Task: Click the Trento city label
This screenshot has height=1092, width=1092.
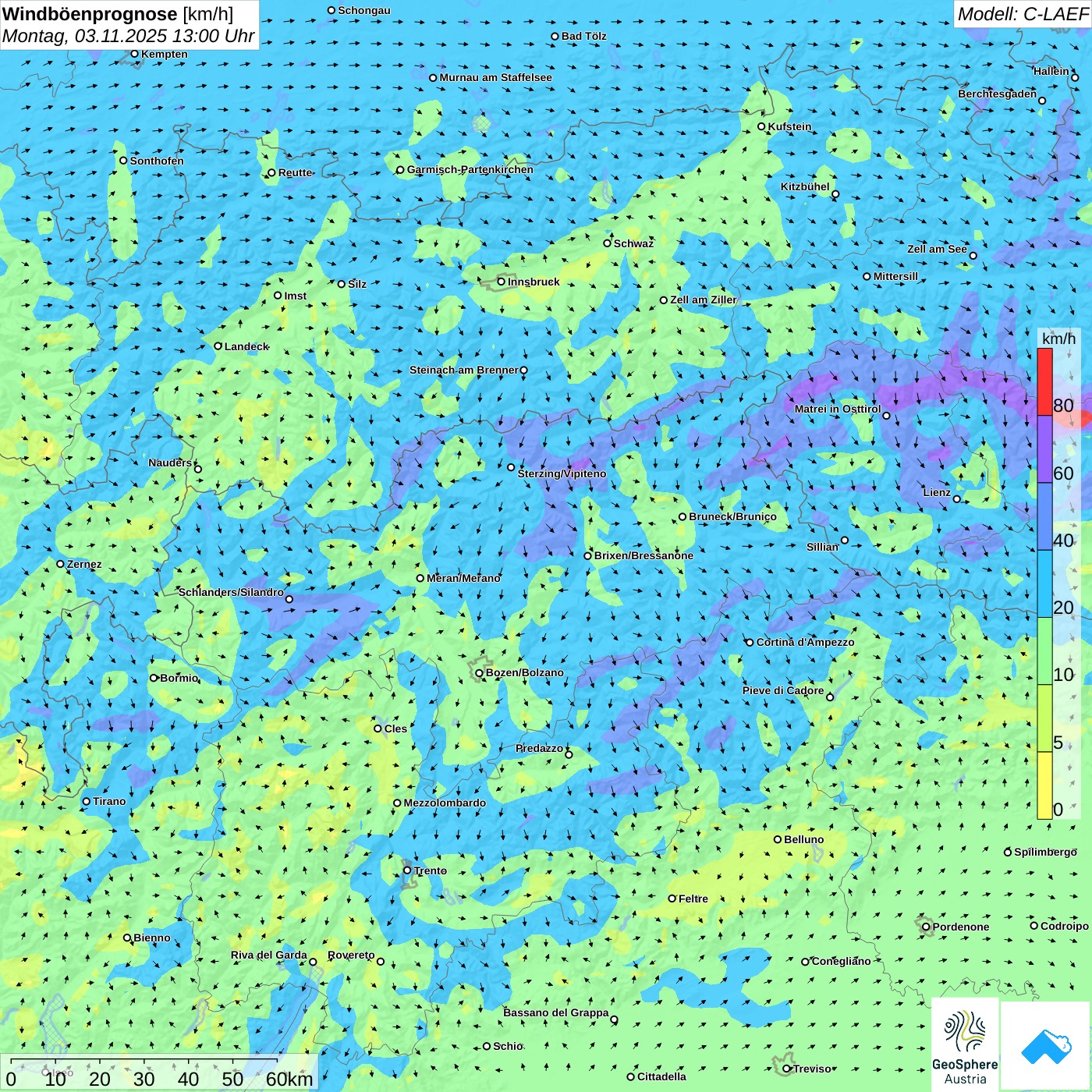Action: coord(431,870)
